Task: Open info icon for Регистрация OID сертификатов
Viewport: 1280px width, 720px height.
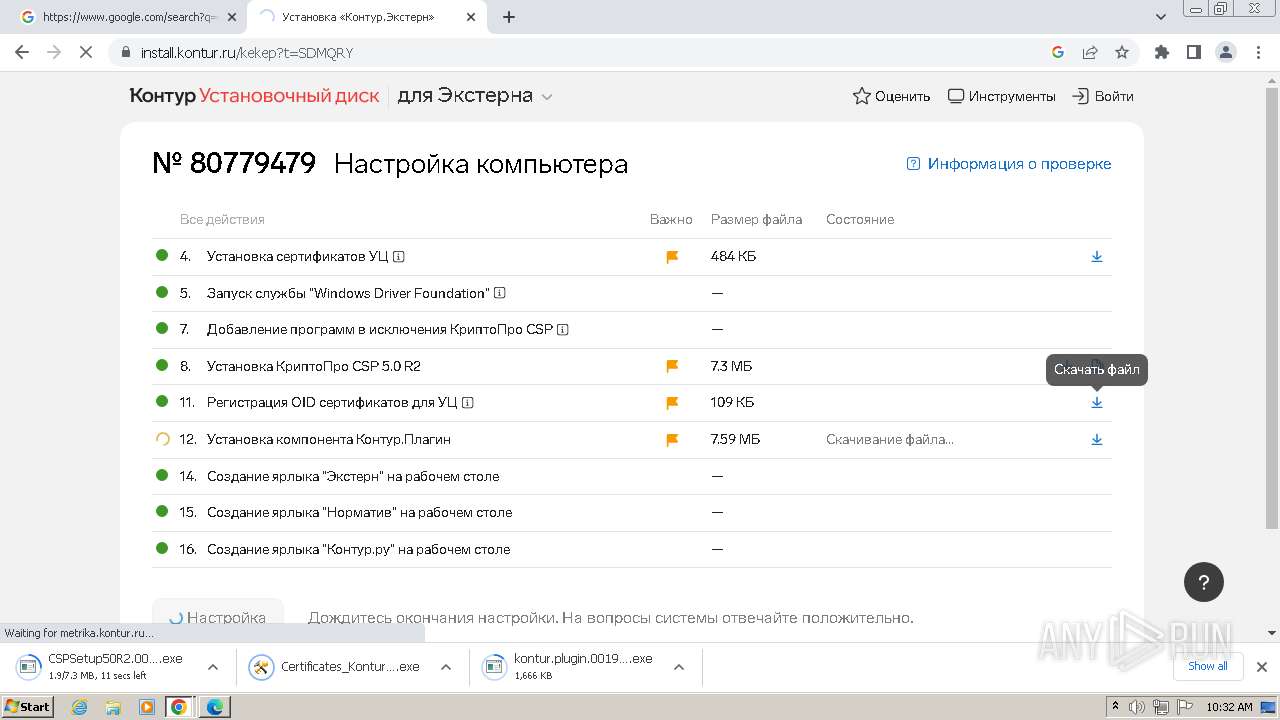Action: tap(468, 403)
